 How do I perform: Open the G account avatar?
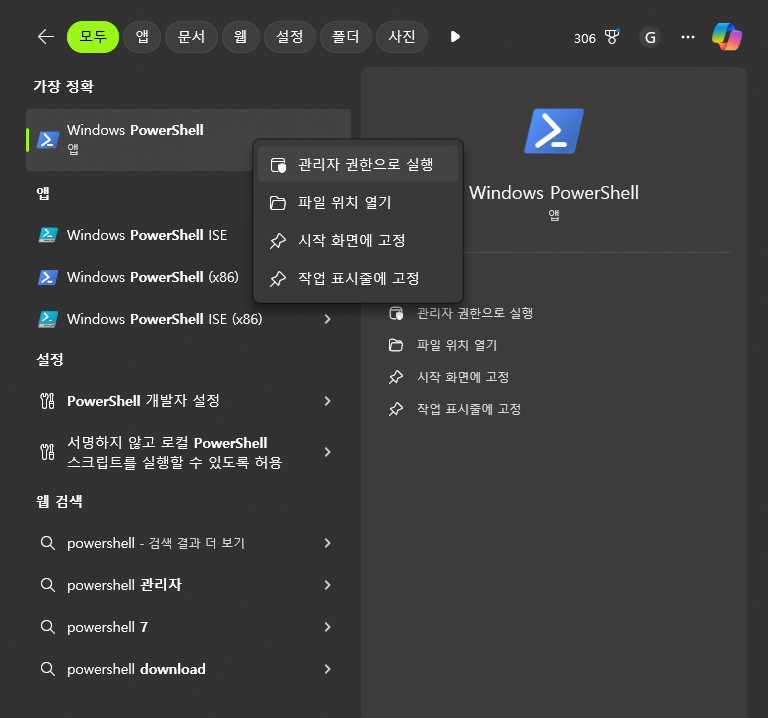click(650, 37)
